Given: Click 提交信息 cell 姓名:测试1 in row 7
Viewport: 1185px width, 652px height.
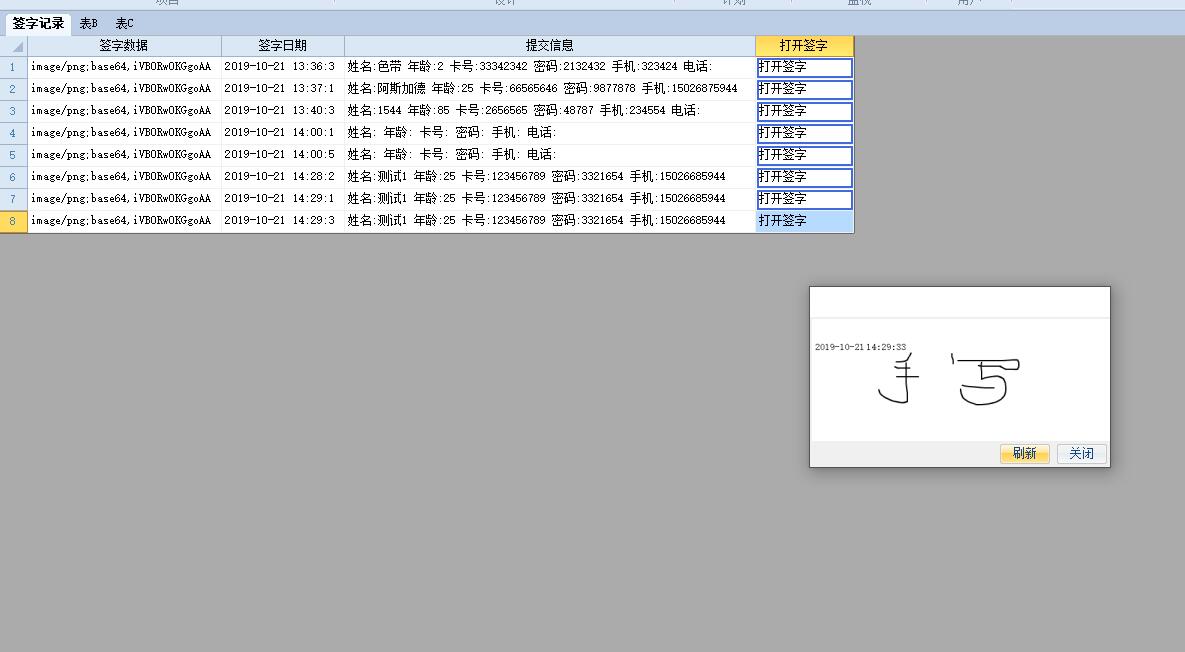Looking at the screenshot, I should pos(549,199).
